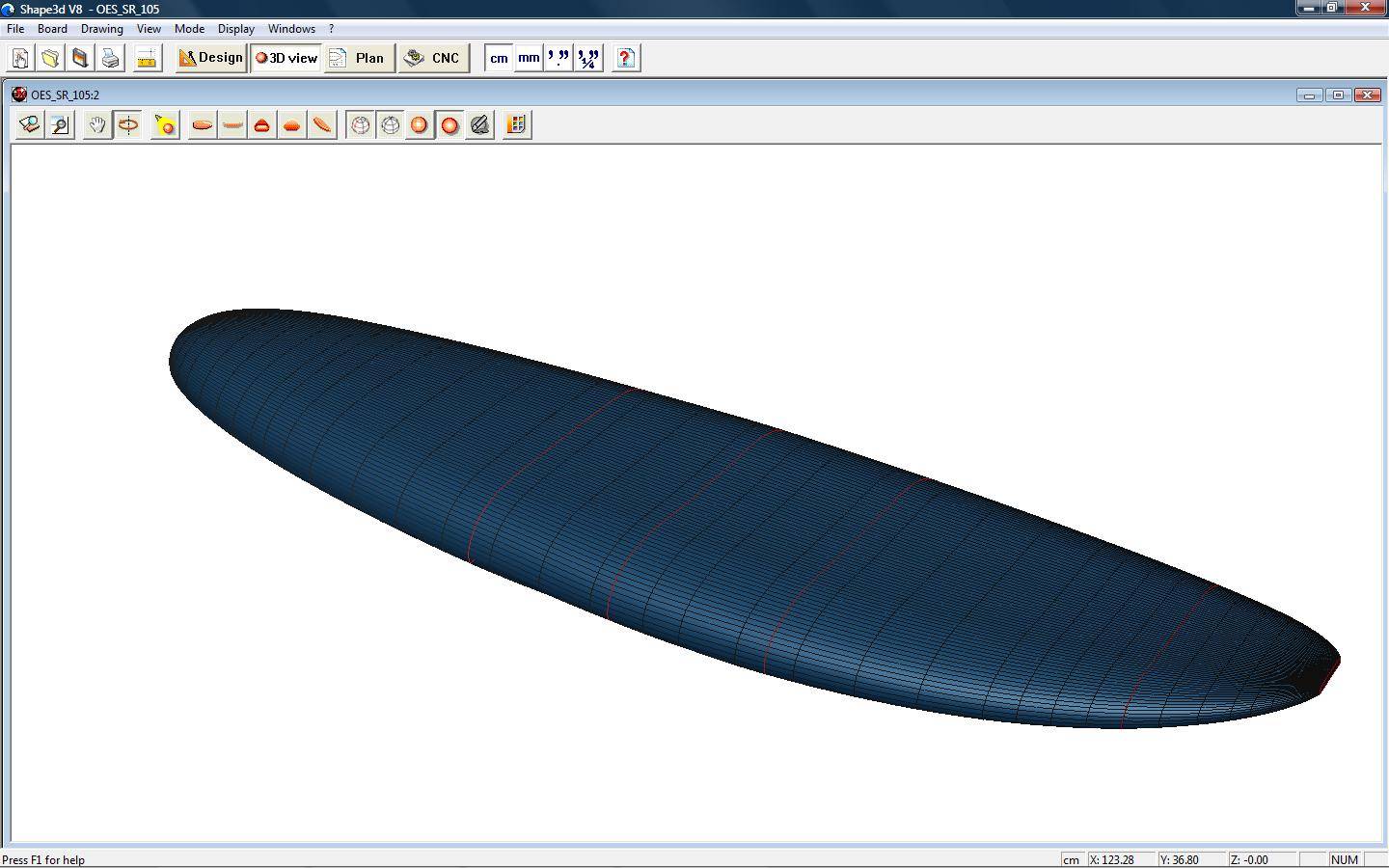Click the light source icon
This screenshot has width=1389, height=868.
165,125
